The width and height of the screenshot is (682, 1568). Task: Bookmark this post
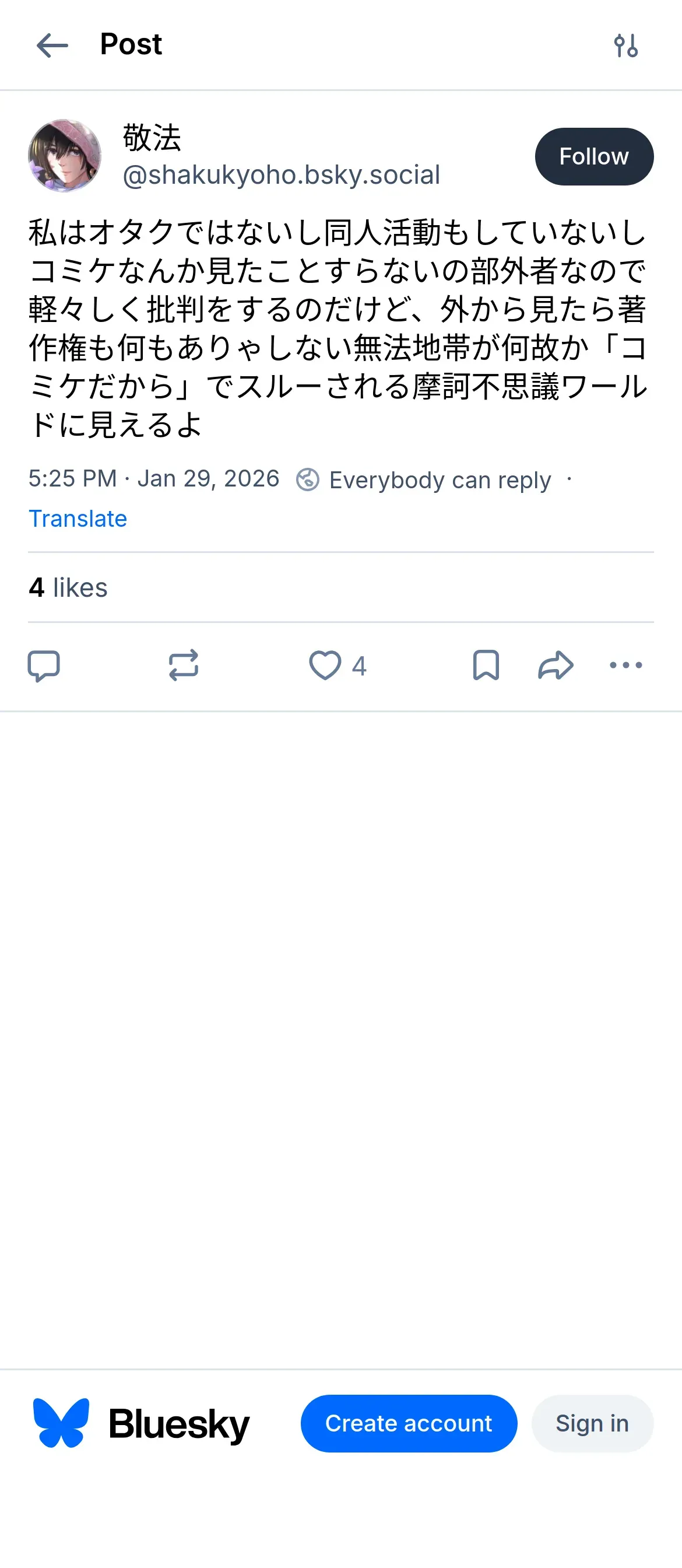pos(486,666)
